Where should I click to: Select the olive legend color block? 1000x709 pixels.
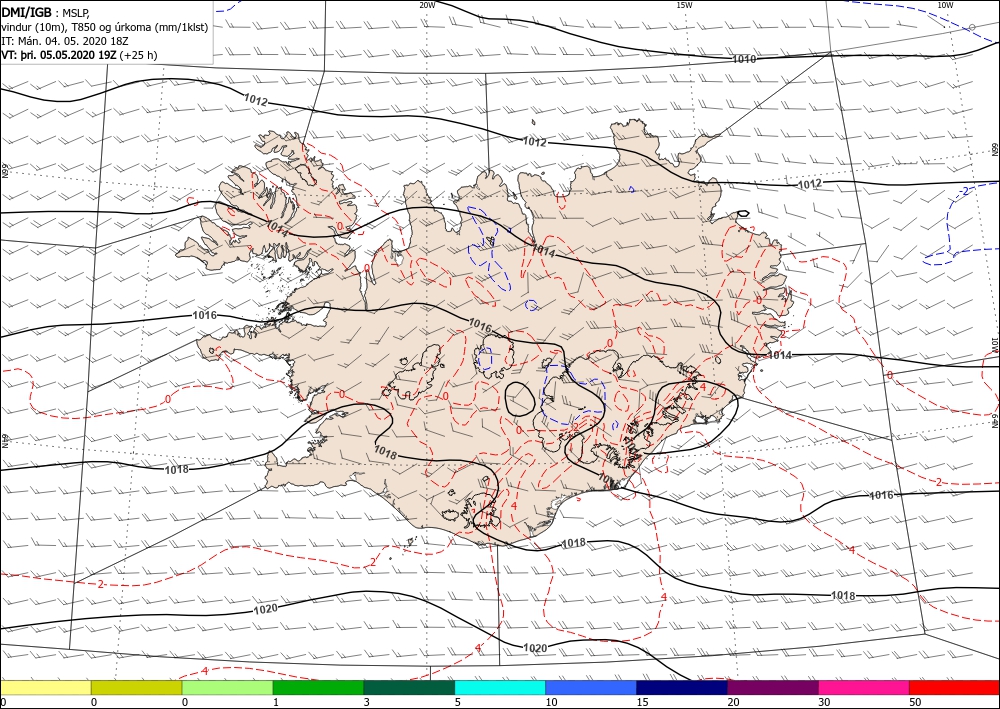(x=136, y=687)
